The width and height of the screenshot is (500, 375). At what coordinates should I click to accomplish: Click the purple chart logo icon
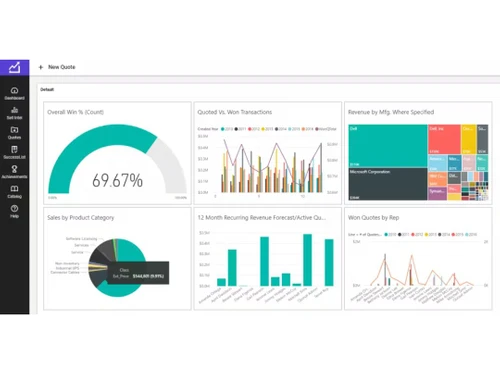[x=14, y=67]
